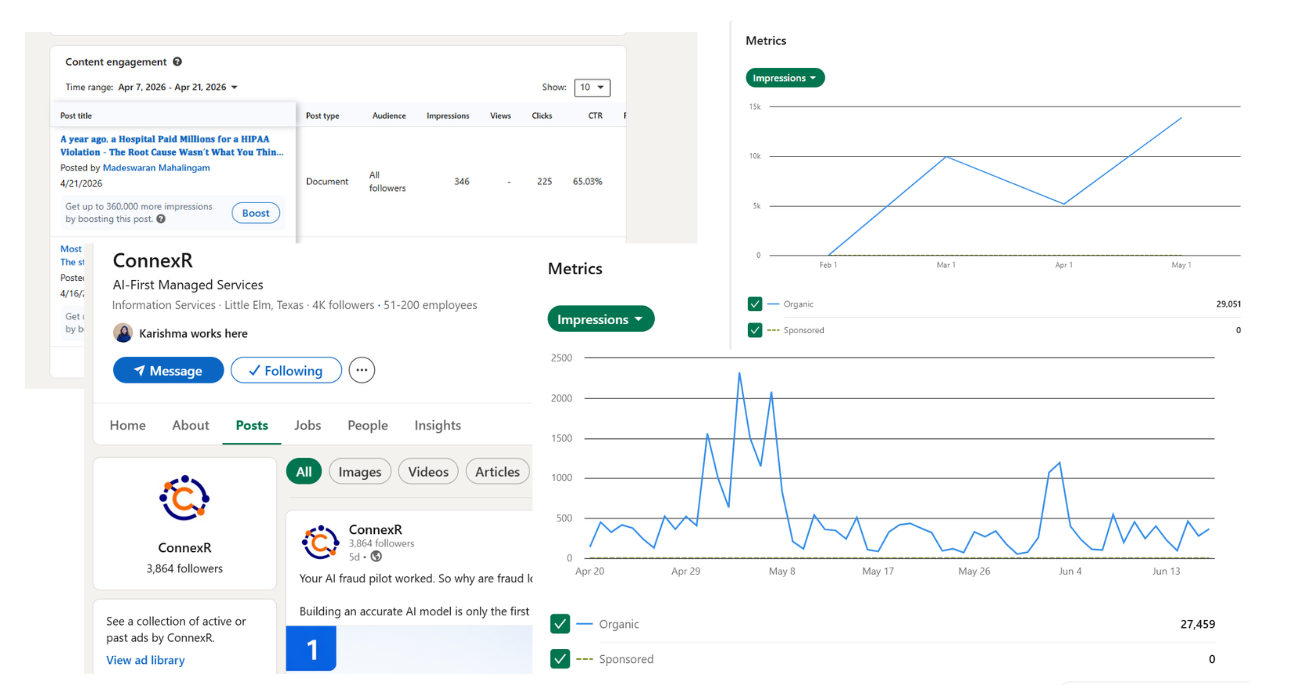Open the three-dot more options button
Viewport: 1300px width, 700px height.
[362, 370]
